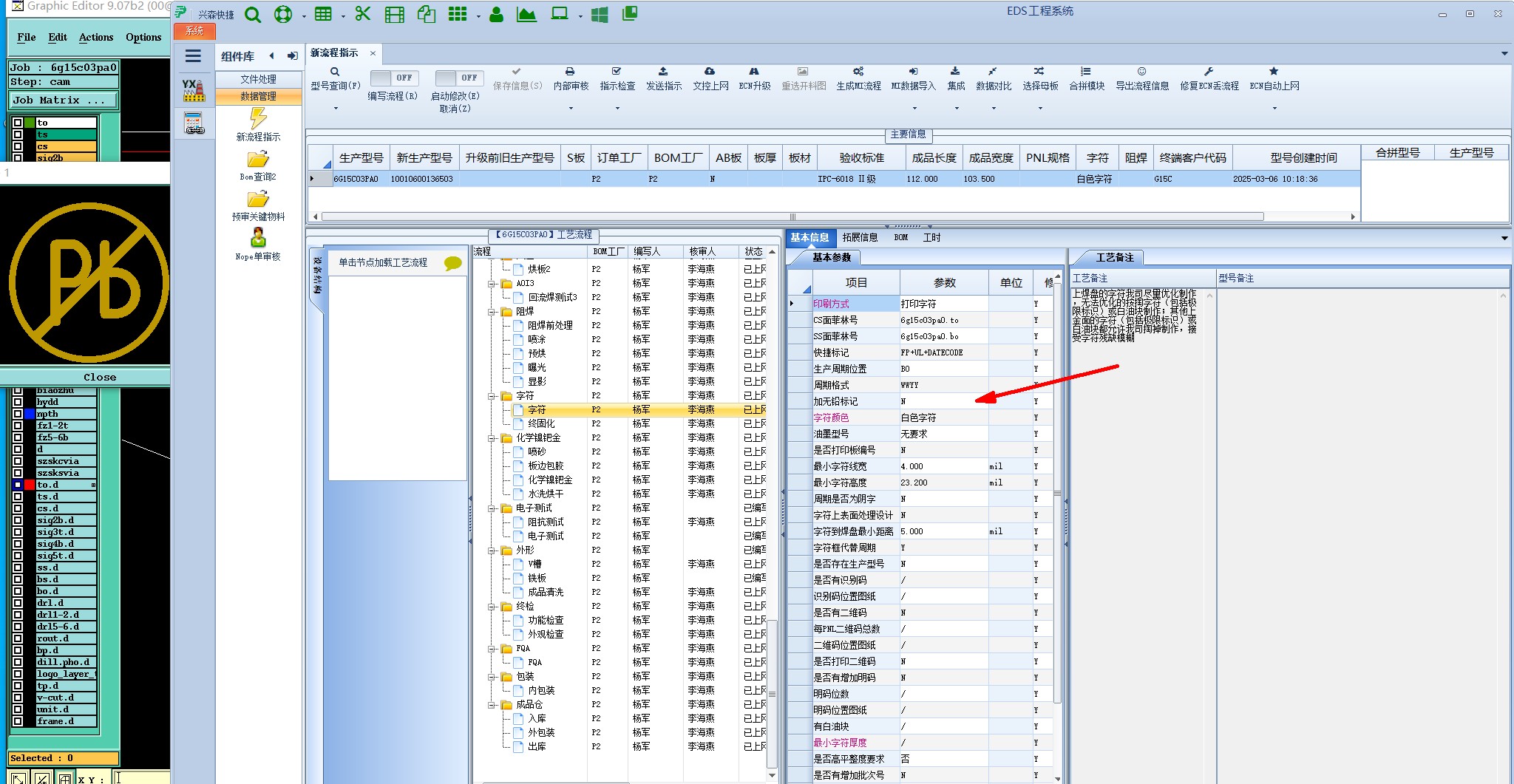The width and height of the screenshot is (1514, 784).
Task: Check the box for layer frame.d
Action: tap(18, 721)
